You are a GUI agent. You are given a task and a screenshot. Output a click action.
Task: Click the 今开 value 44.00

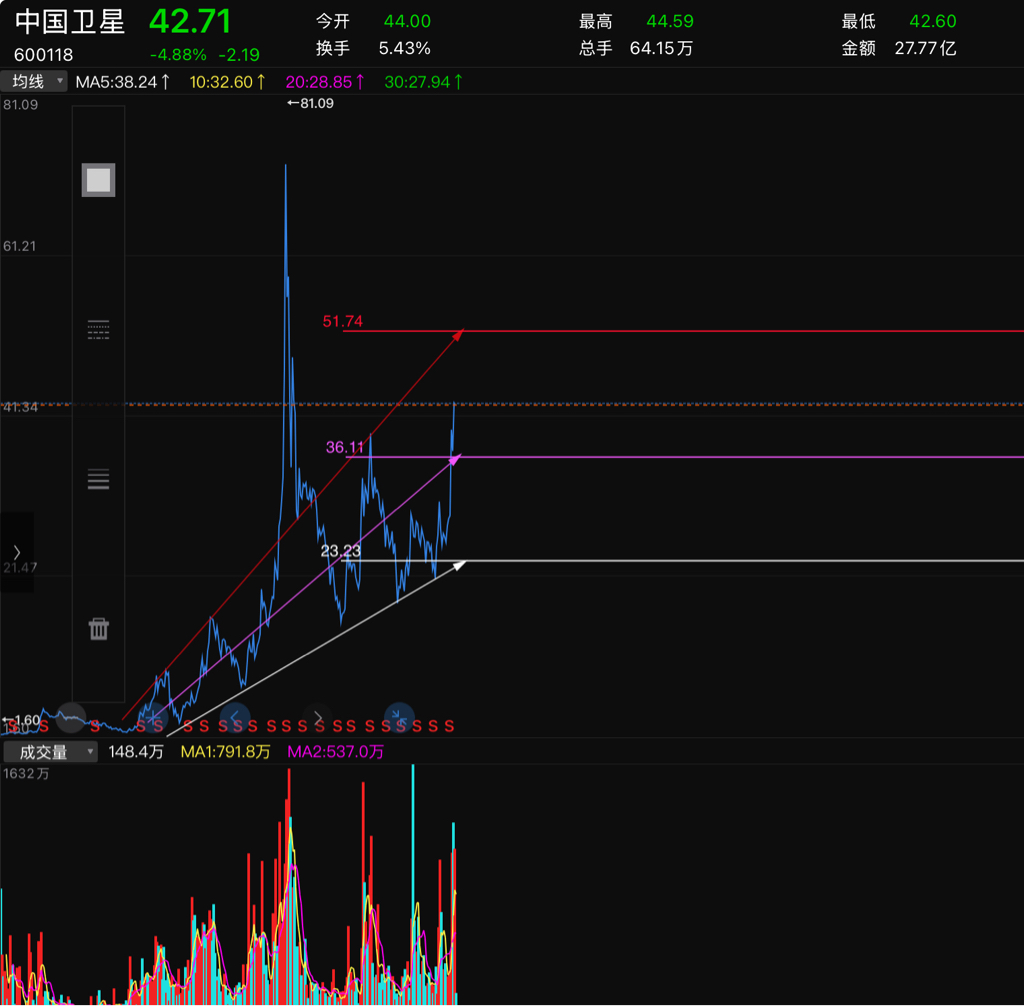(x=408, y=22)
